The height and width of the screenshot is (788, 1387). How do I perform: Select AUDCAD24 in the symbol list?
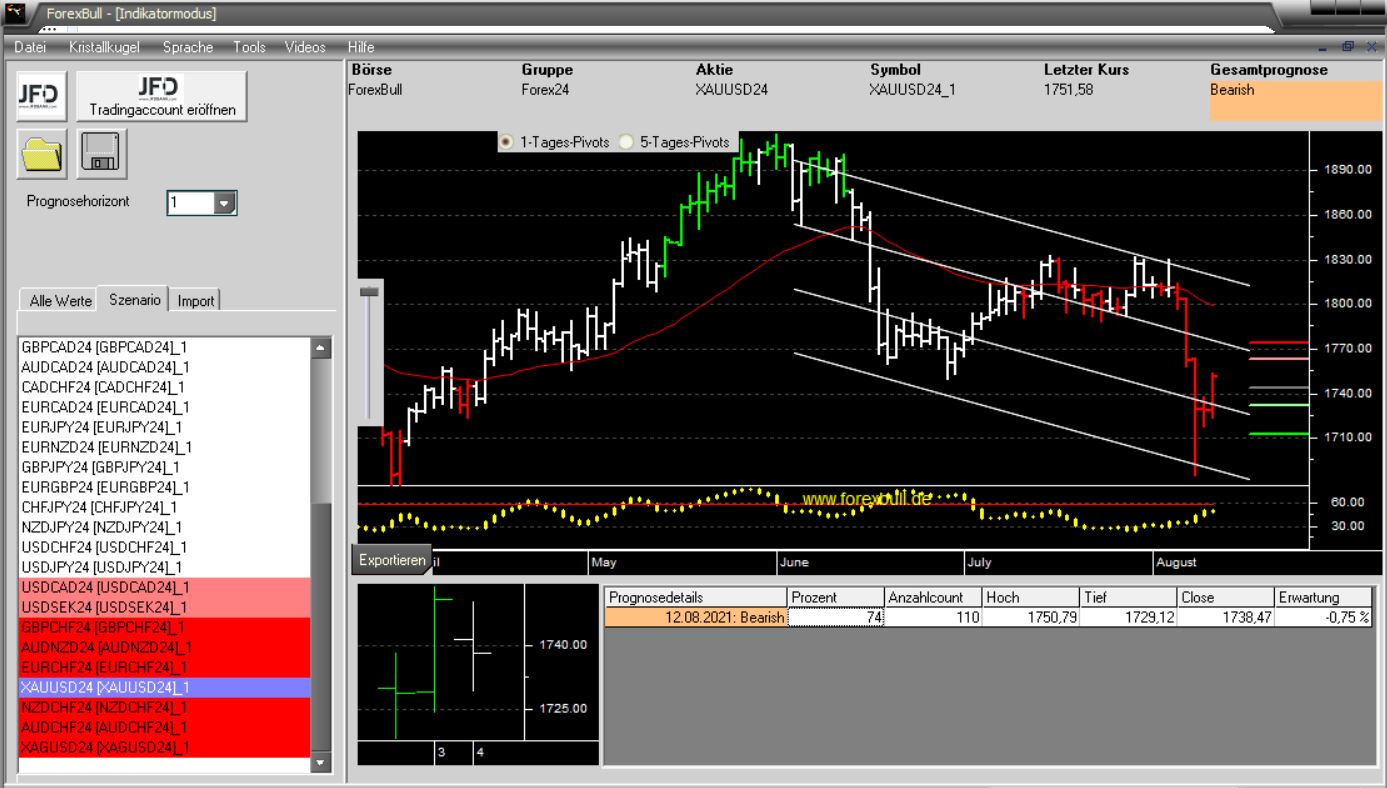click(165, 367)
